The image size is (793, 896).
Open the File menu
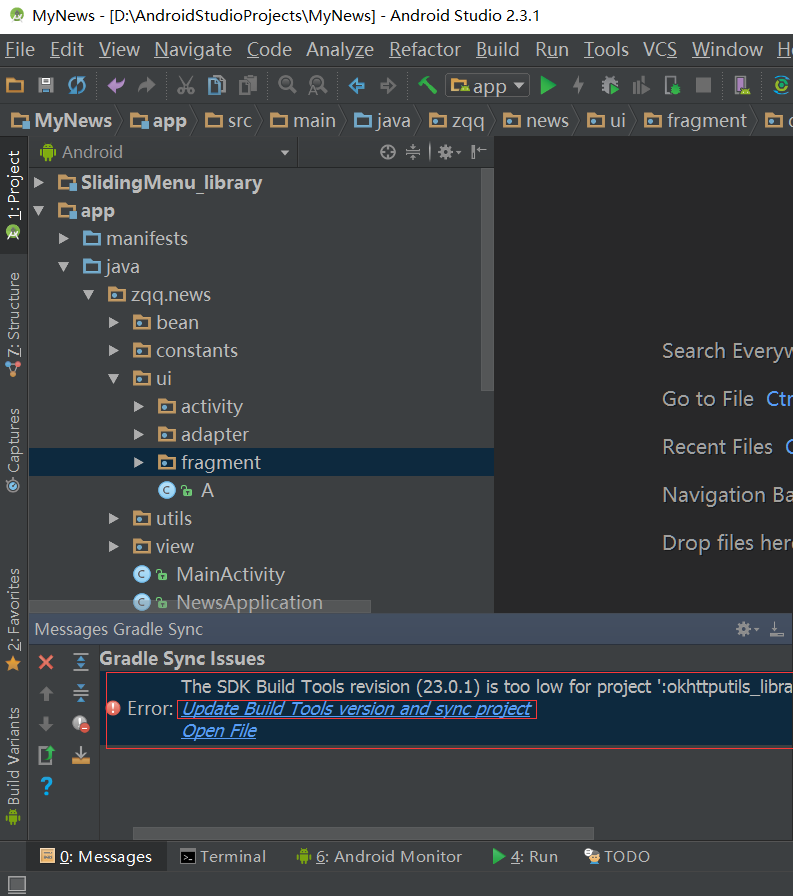point(20,50)
